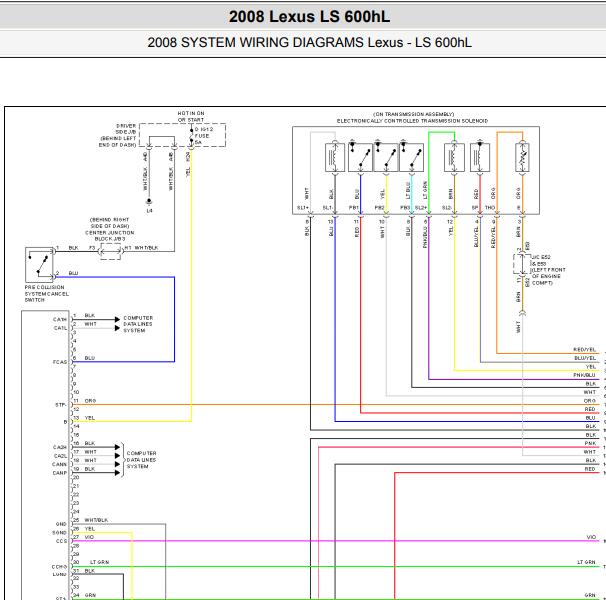Click the arrowhead on pin 16 BLK wire
This screenshot has height=600, width=606.
coord(117,447)
